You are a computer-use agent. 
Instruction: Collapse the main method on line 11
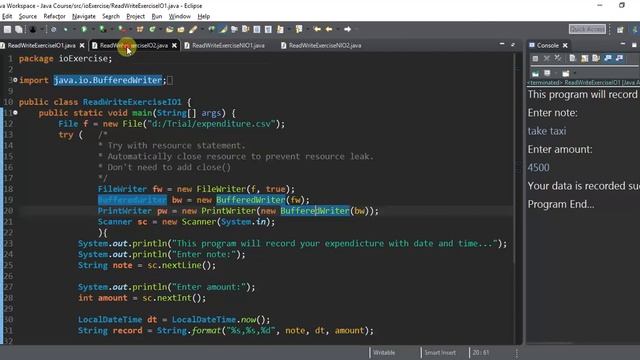click(15, 113)
